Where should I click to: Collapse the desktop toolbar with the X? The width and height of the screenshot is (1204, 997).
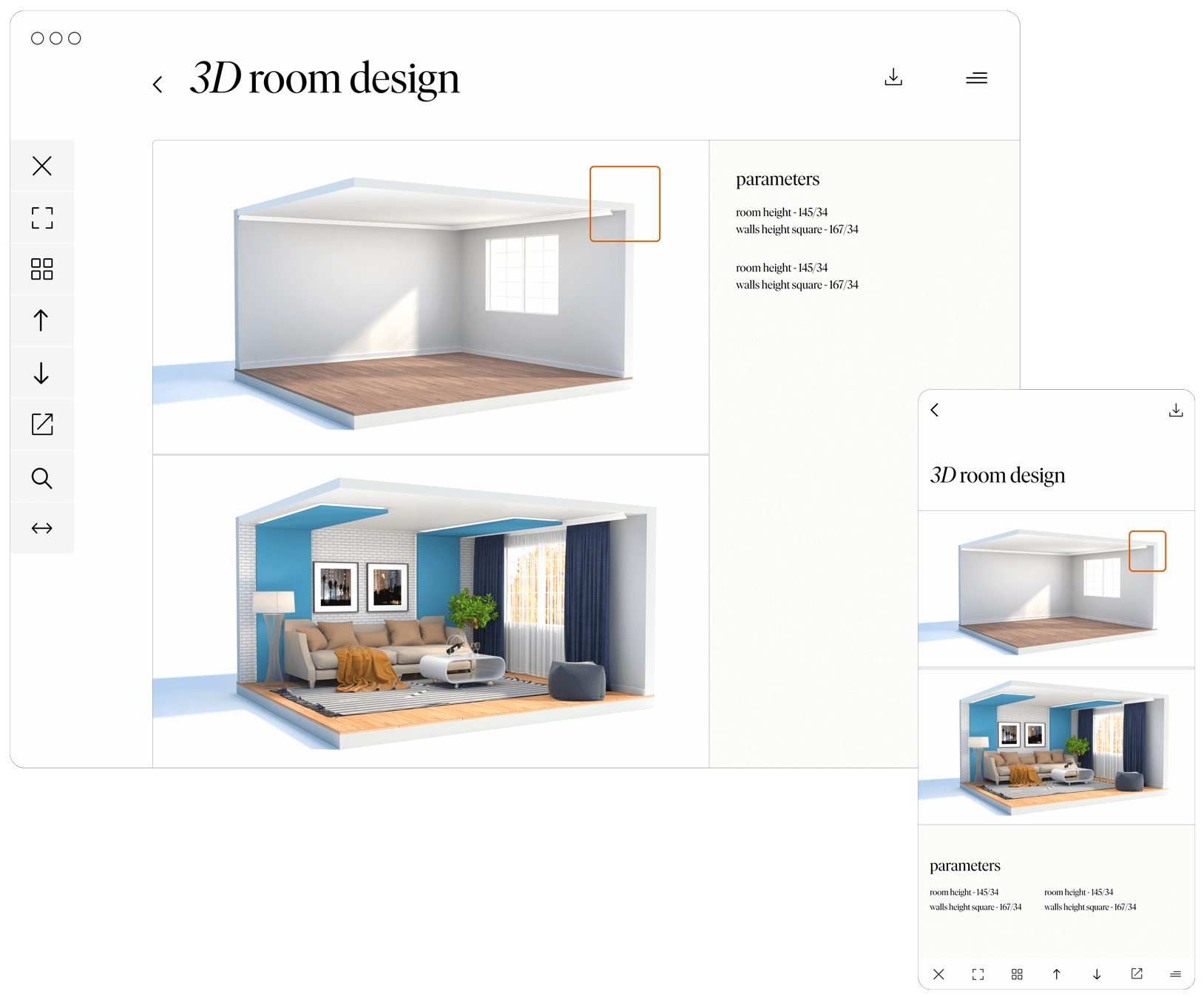[42, 166]
